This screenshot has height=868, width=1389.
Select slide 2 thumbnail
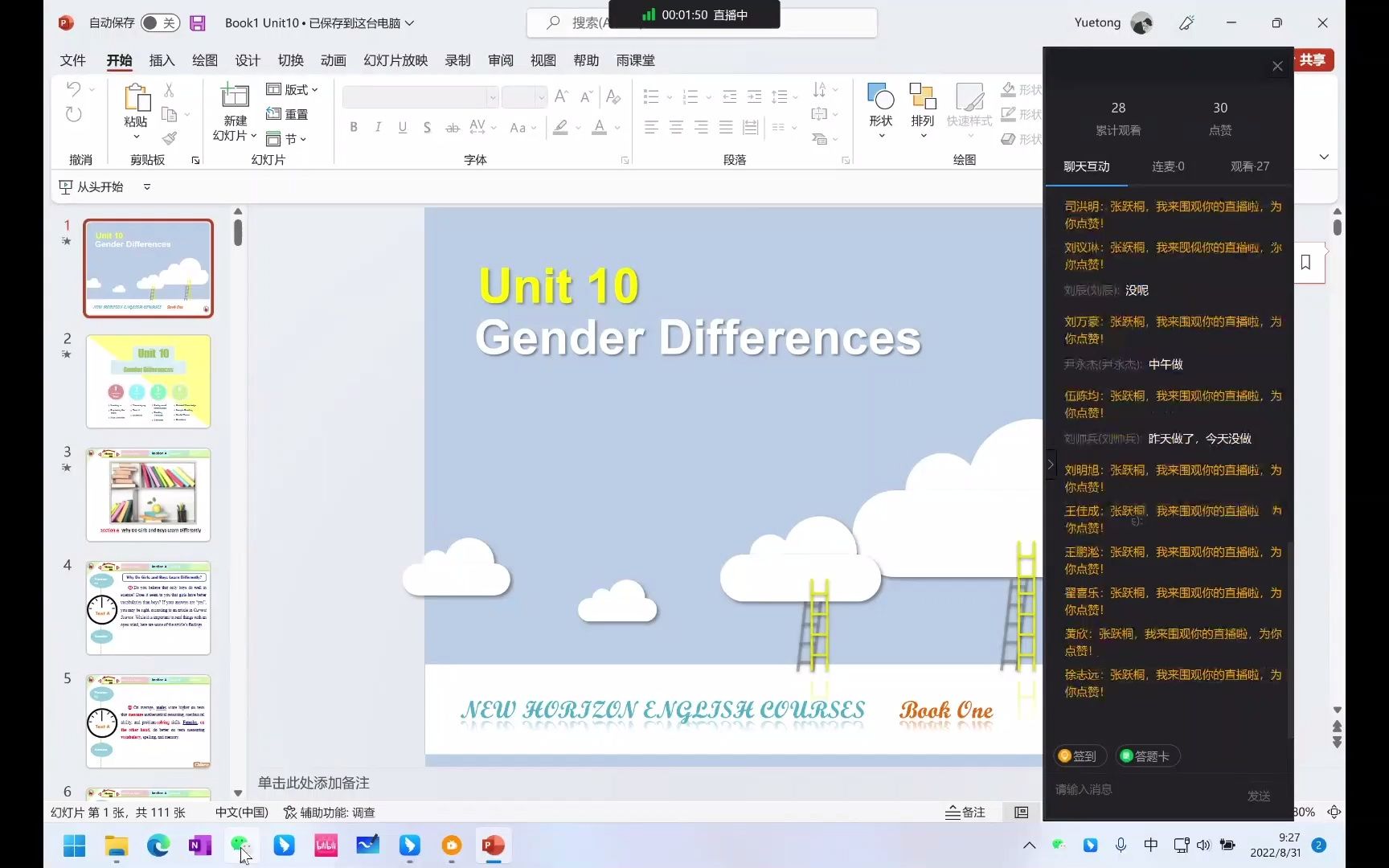tap(148, 382)
